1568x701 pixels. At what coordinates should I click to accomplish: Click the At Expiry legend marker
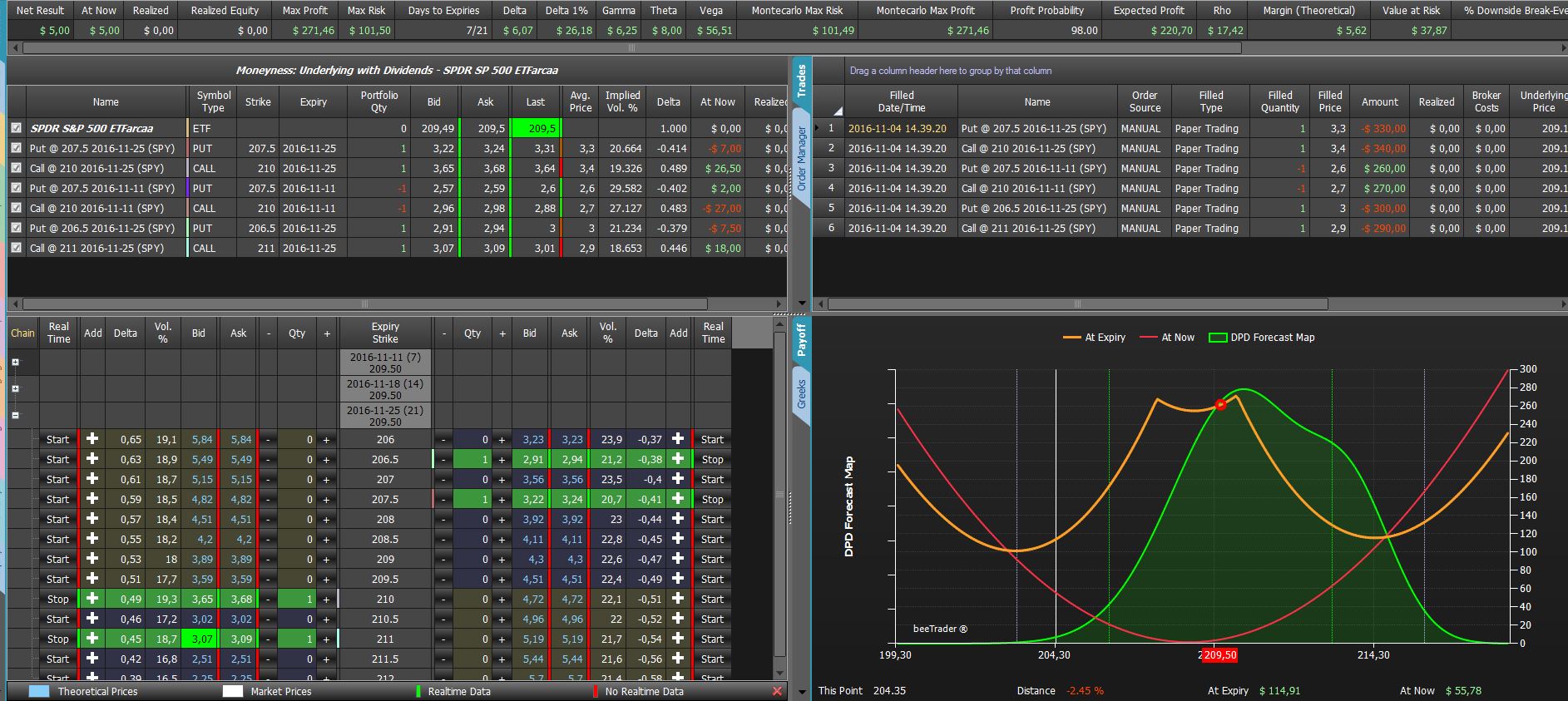(x=1071, y=338)
